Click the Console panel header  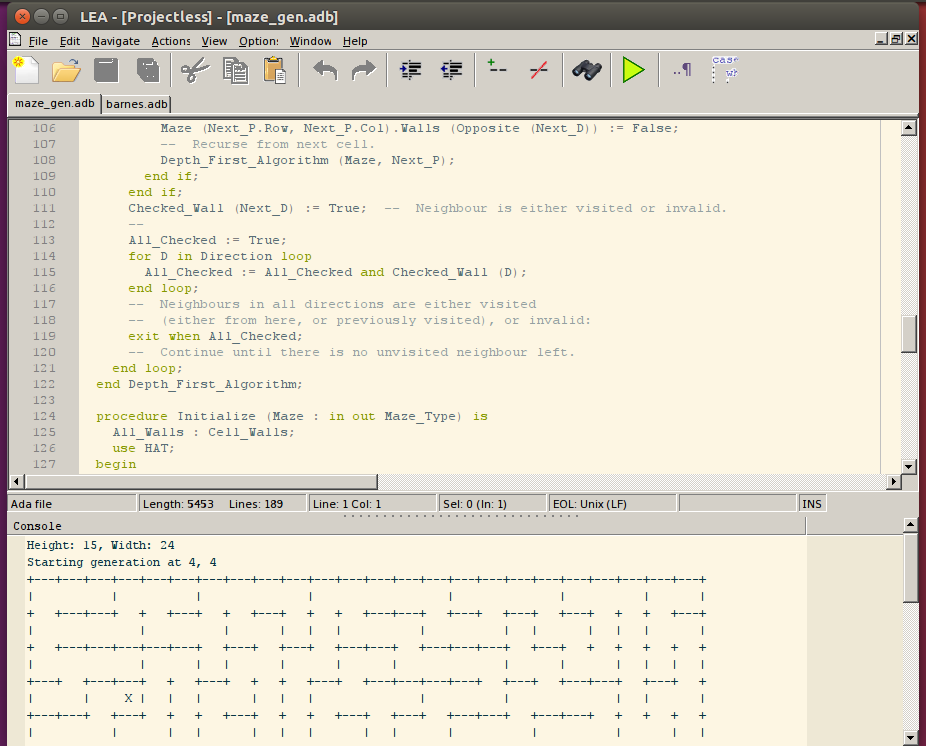pyautogui.click(x=406, y=526)
